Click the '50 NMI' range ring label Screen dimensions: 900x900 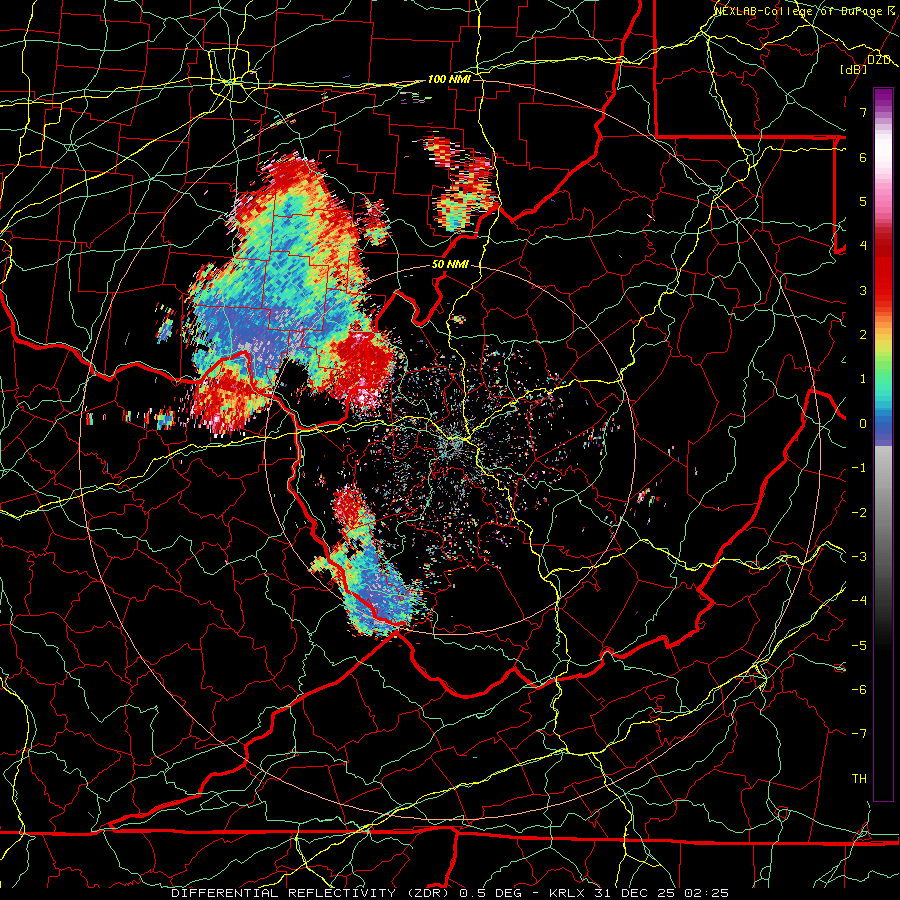coord(451,265)
